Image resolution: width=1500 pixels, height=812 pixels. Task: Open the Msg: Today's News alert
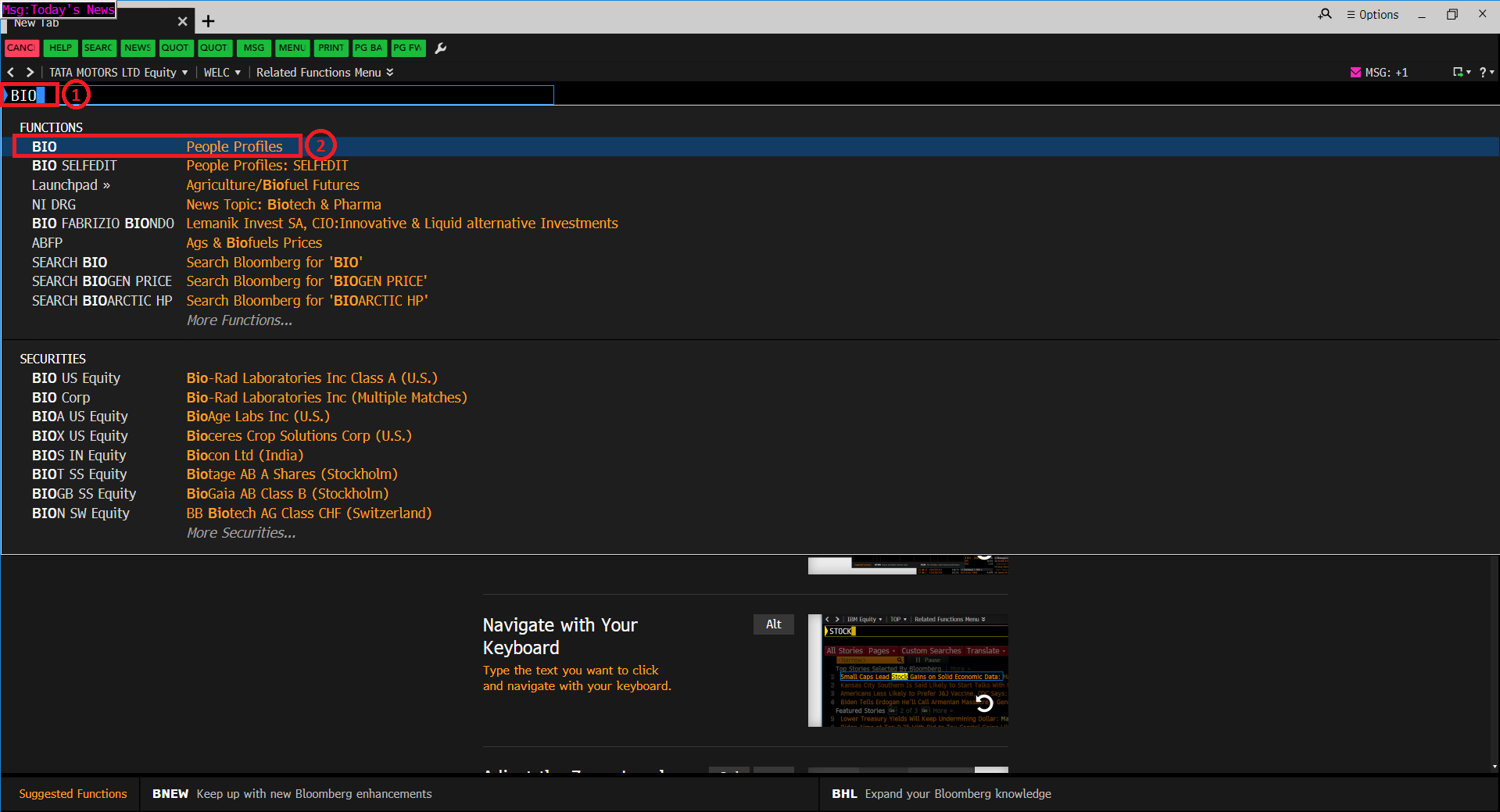[59, 9]
